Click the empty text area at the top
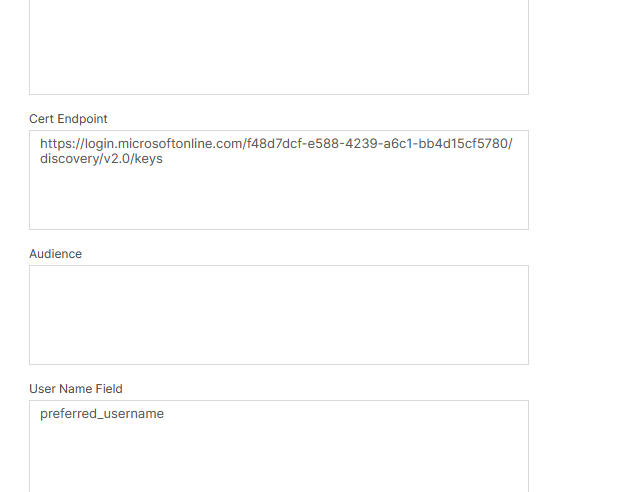This screenshot has height=492, width=631. coord(278,45)
